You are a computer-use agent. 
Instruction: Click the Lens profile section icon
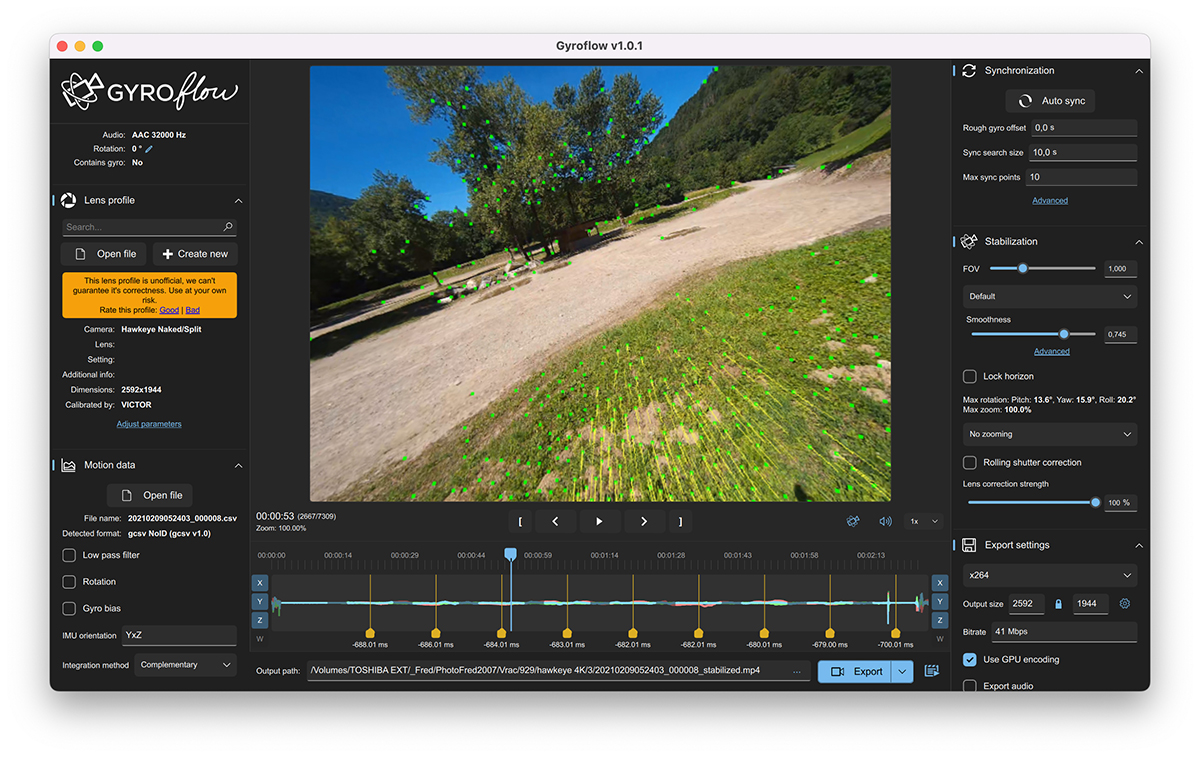(69, 200)
